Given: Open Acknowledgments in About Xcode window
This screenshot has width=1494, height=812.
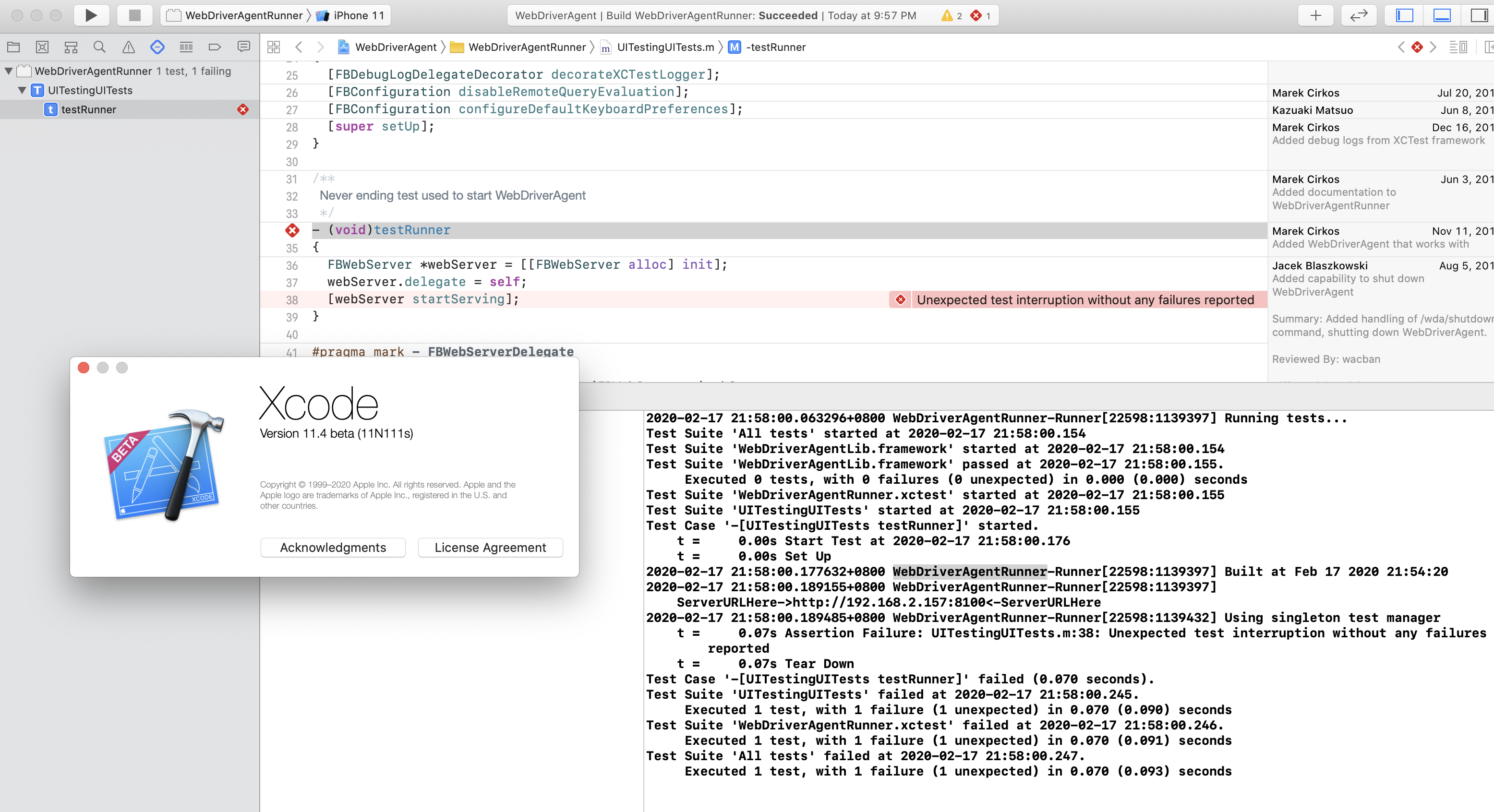Looking at the screenshot, I should 333,547.
